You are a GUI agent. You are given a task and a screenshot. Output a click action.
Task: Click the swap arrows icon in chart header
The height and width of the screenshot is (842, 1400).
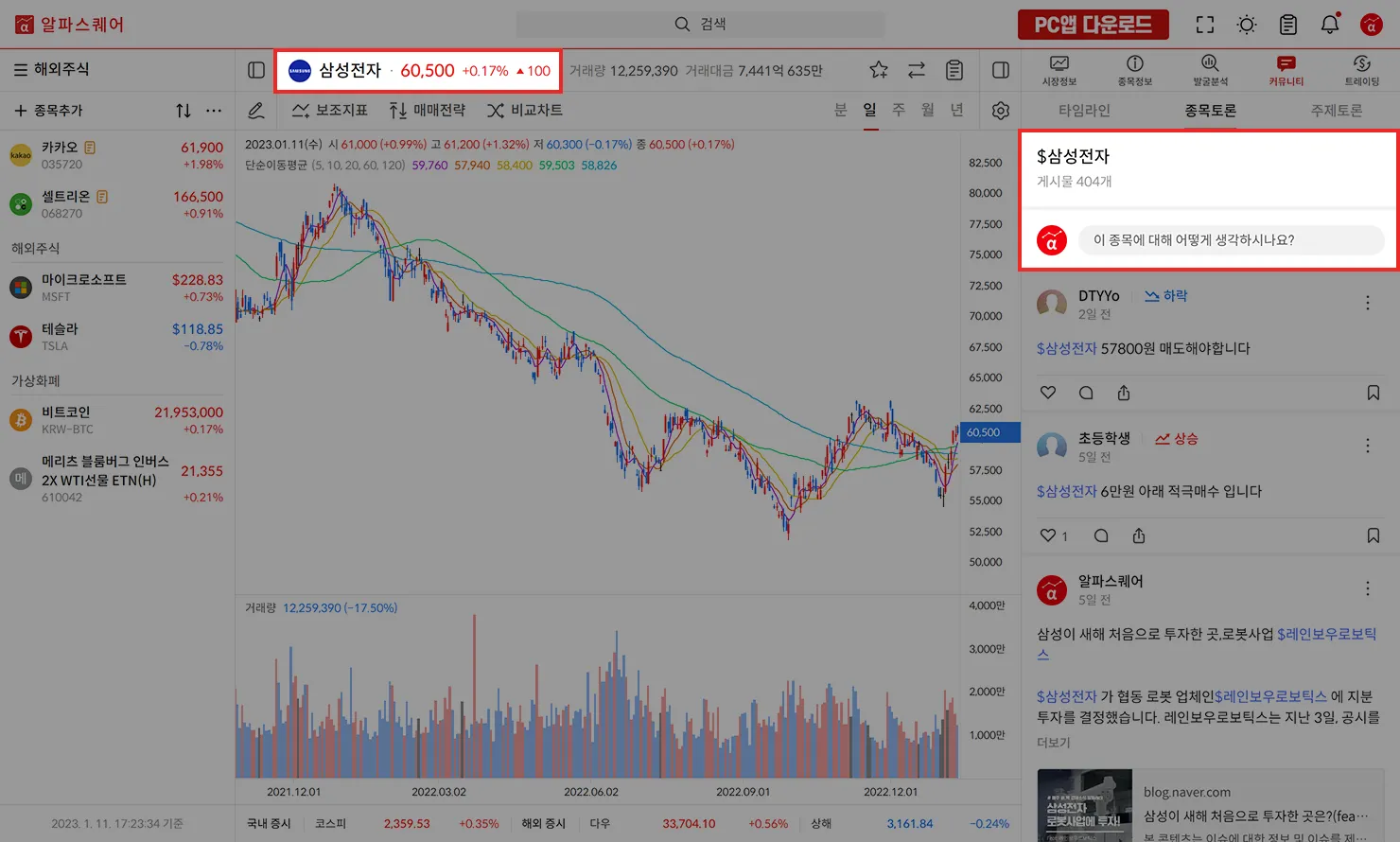pos(917,70)
